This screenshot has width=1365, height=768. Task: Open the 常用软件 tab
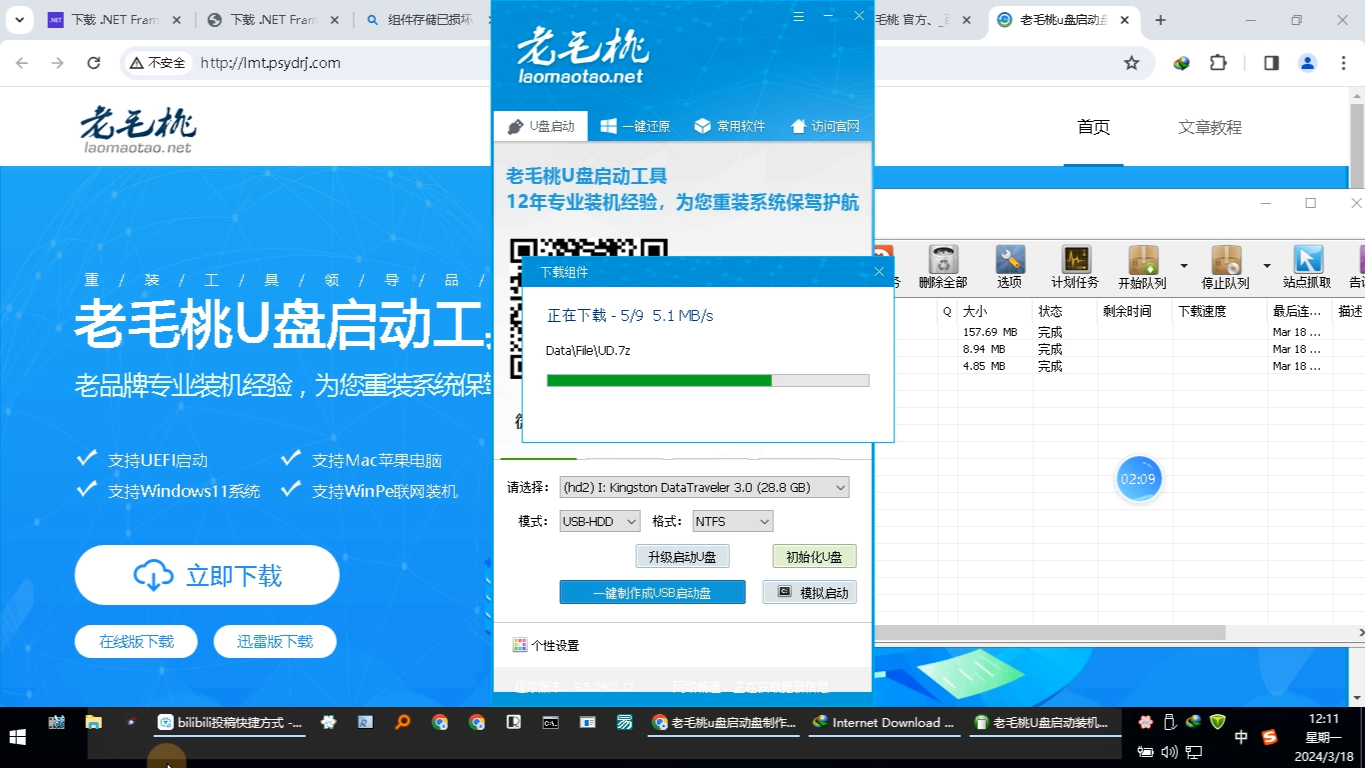tap(730, 126)
